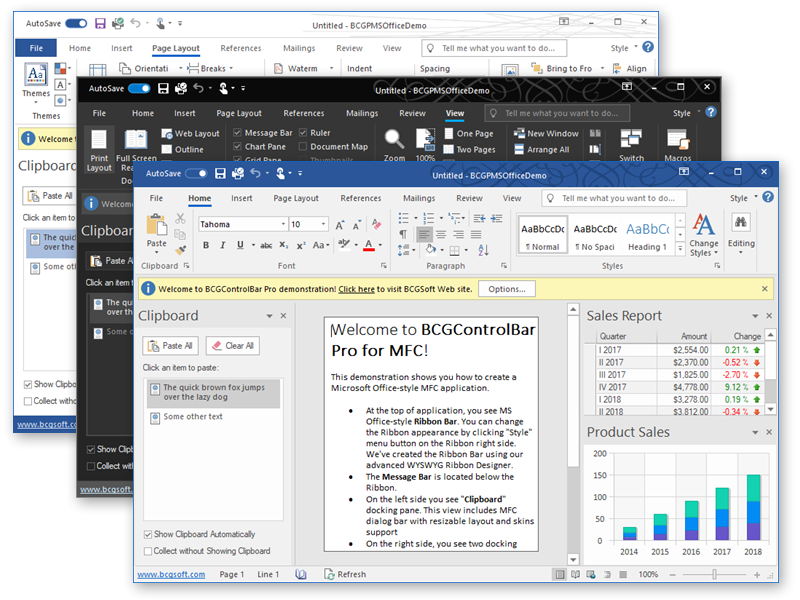Select the References ribbon tab
The width and height of the screenshot is (800, 600).
pos(361,197)
